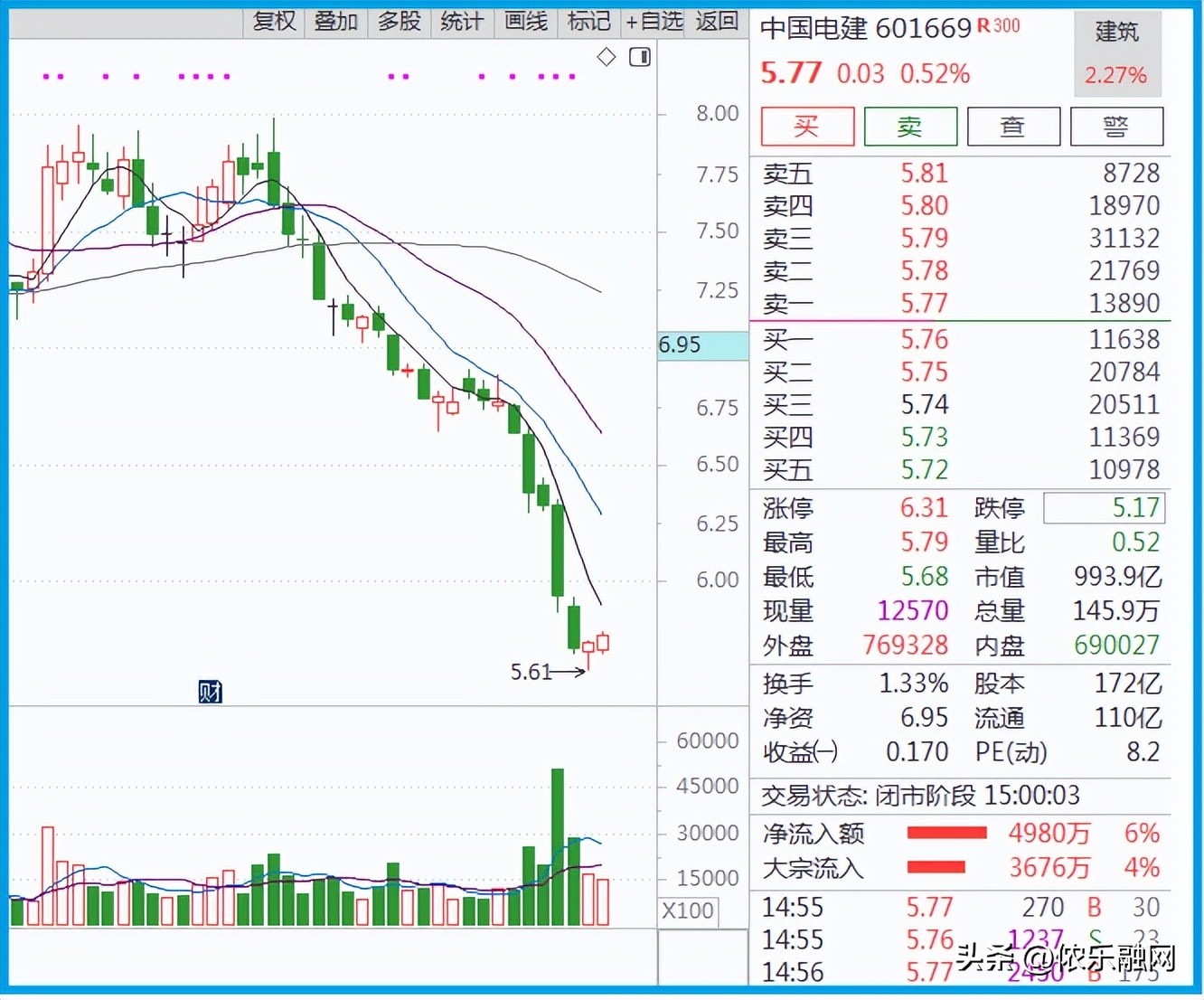Image resolution: width=1204 pixels, height=1000 pixels.
Task: Click the PE(动) value 8.2
Action: point(1143,751)
